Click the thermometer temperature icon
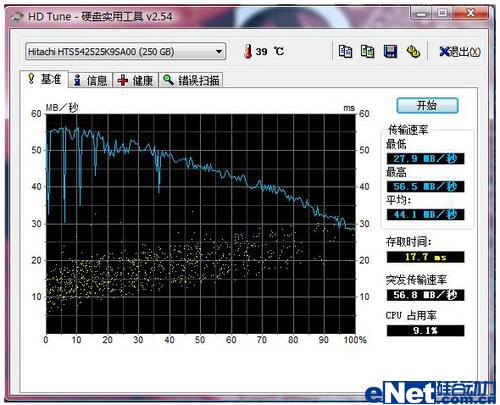Viewport: 500px width, 405px height. pos(248,51)
